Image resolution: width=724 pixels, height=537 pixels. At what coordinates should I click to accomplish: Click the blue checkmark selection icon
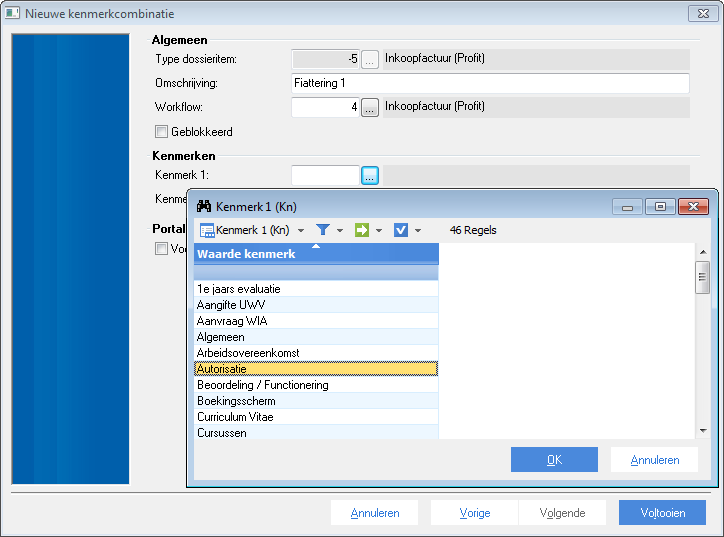401,229
